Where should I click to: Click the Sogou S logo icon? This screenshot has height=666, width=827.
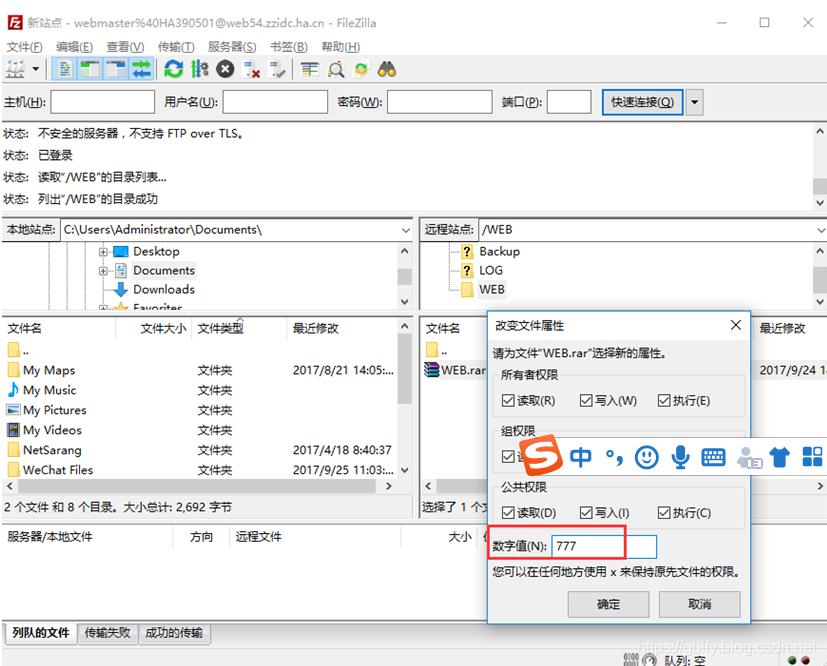[543, 455]
